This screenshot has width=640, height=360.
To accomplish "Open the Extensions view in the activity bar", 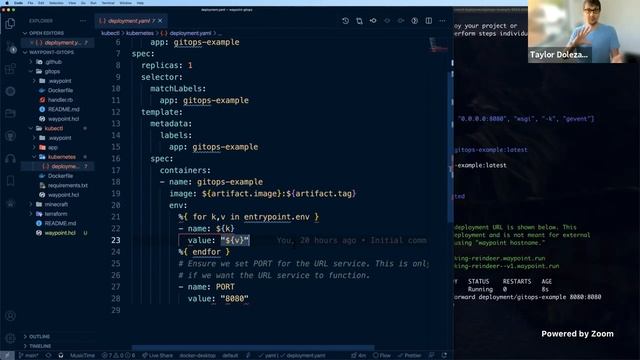I will coord(10,69).
